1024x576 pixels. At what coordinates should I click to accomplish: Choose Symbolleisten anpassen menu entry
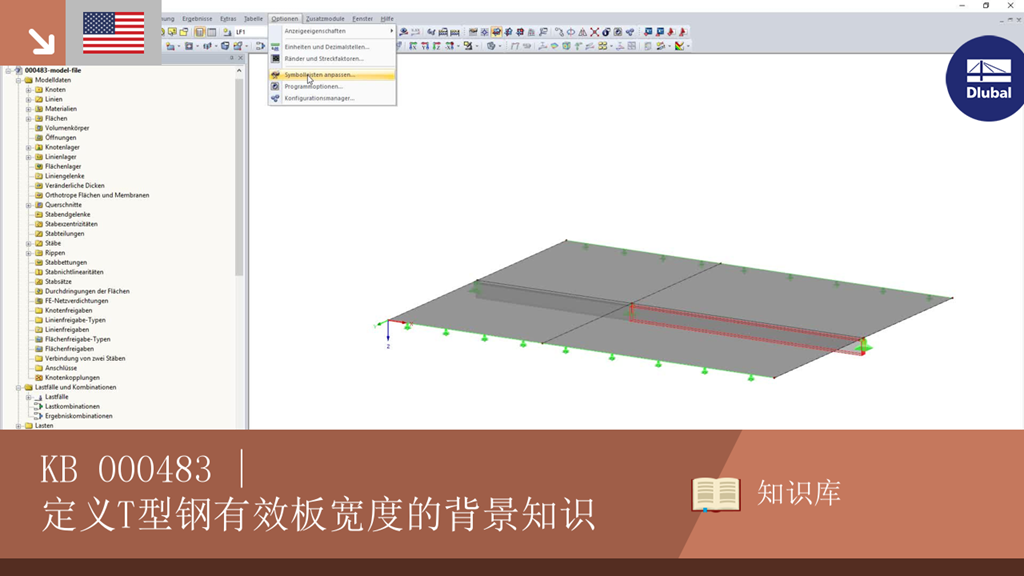tap(332, 74)
